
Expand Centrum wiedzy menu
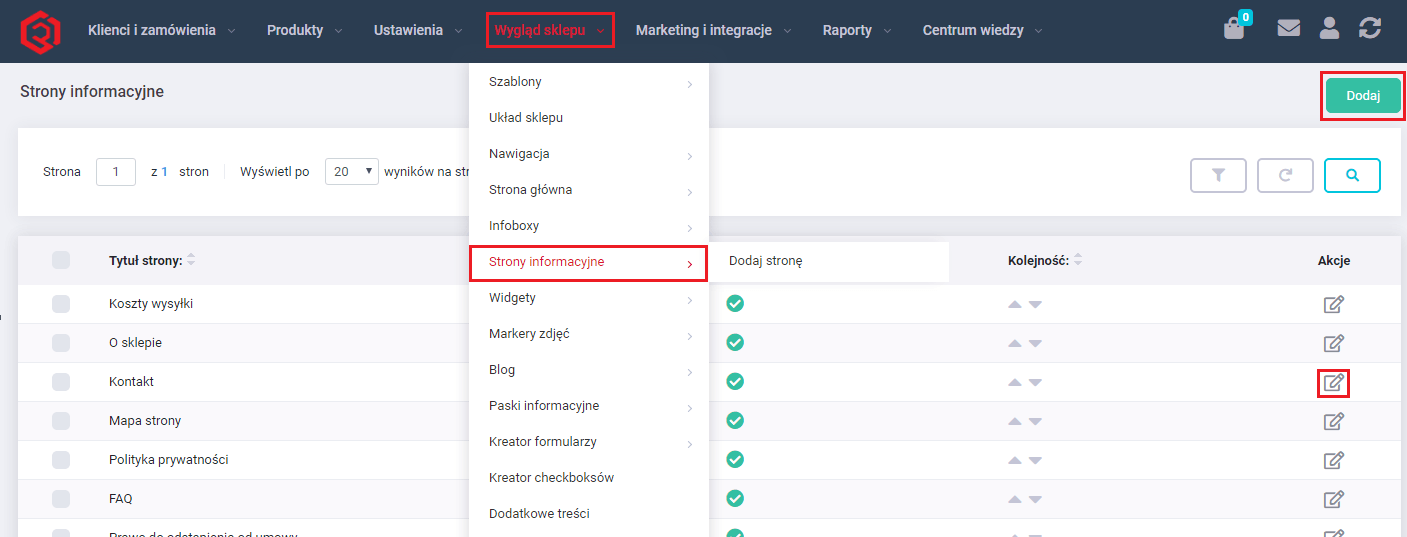tap(983, 30)
